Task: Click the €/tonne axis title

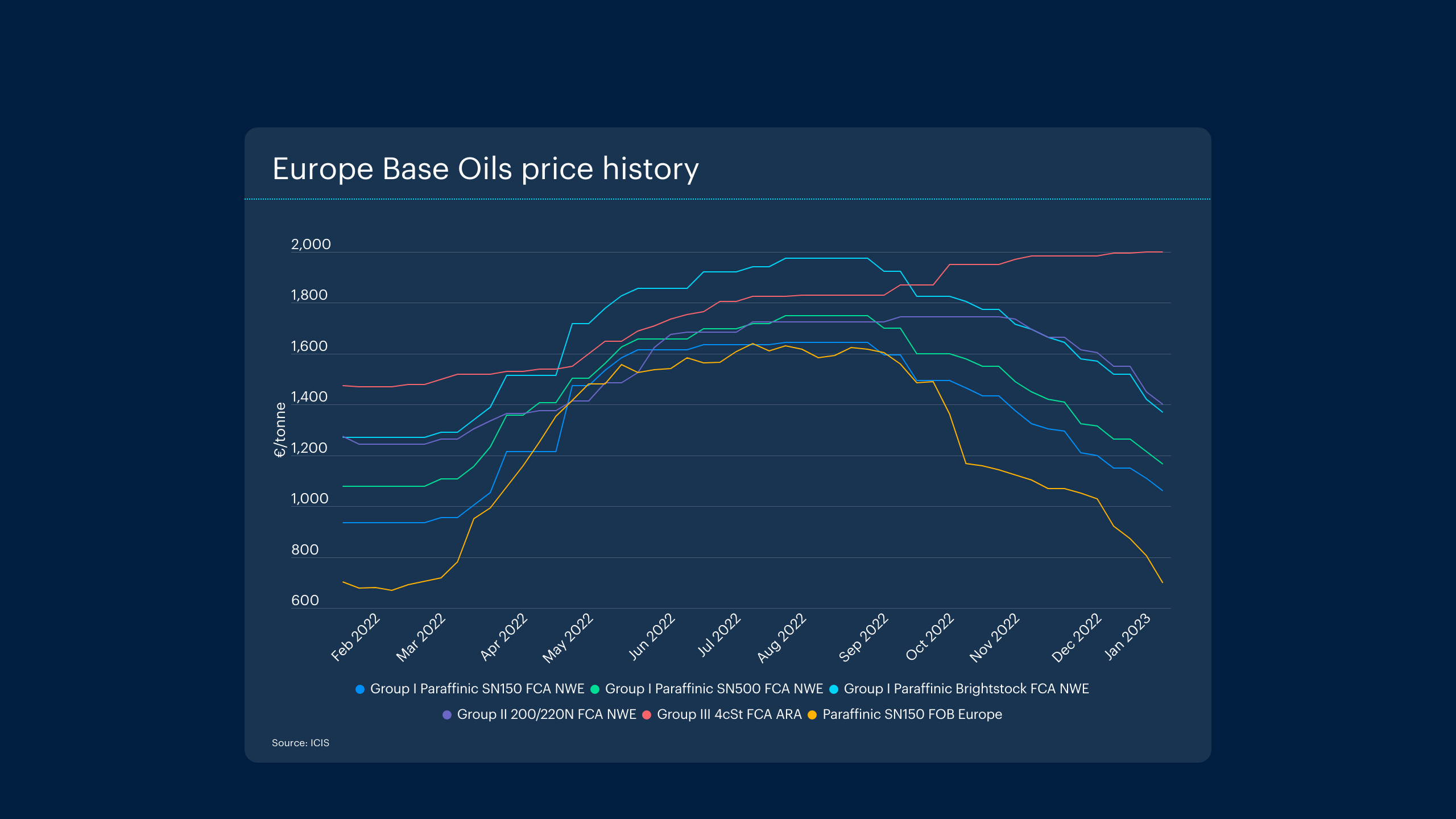Action: [280, 429]
